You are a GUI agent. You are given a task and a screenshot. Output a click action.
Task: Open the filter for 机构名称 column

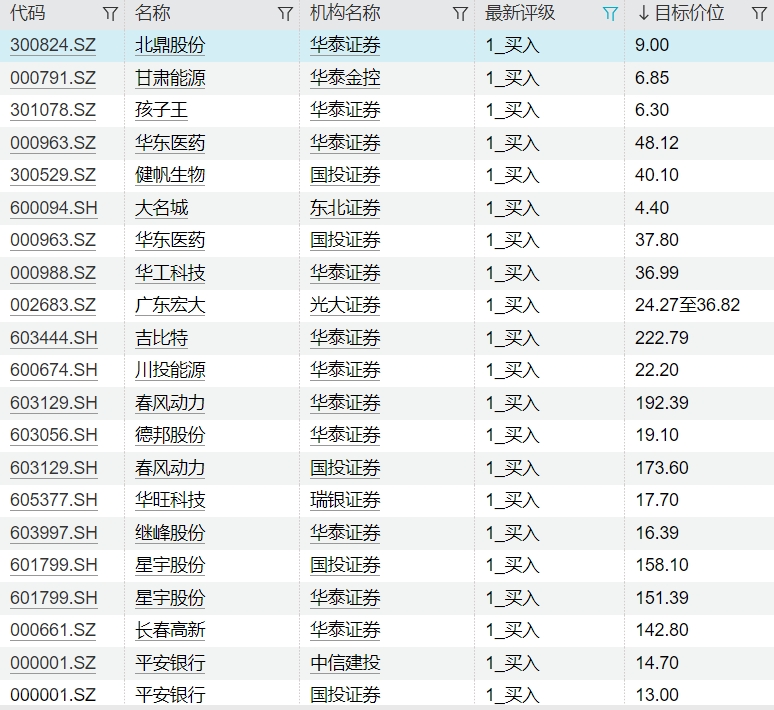pyautogui.click(x=460, y=14)
